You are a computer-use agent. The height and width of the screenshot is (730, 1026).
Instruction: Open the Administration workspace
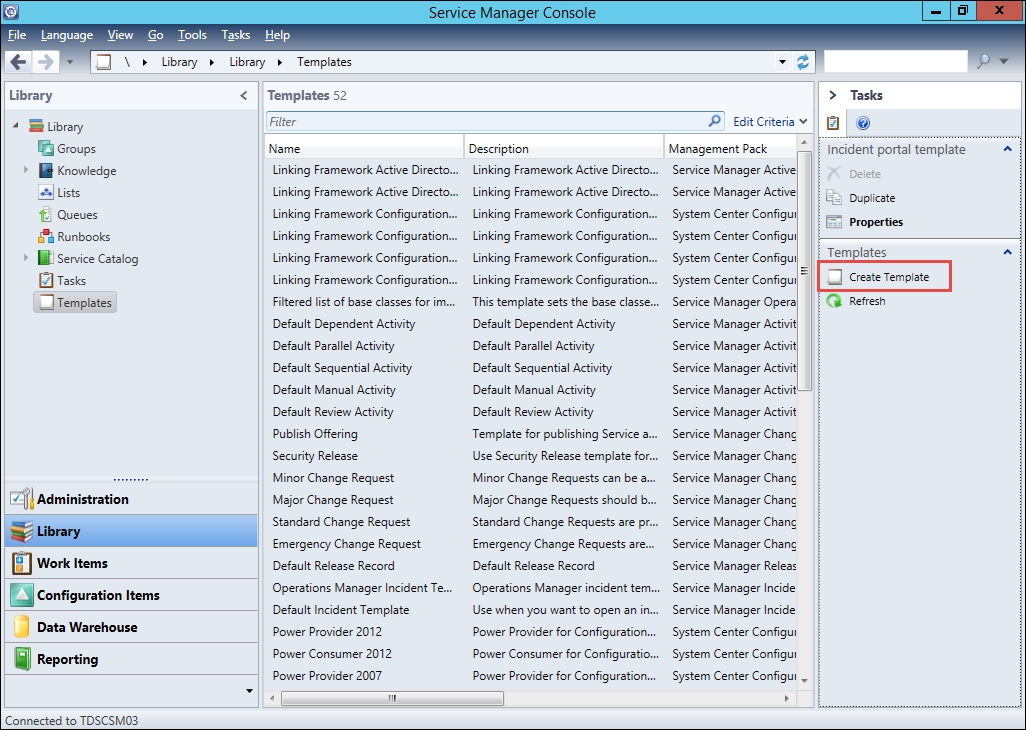[x=131, y=499]
